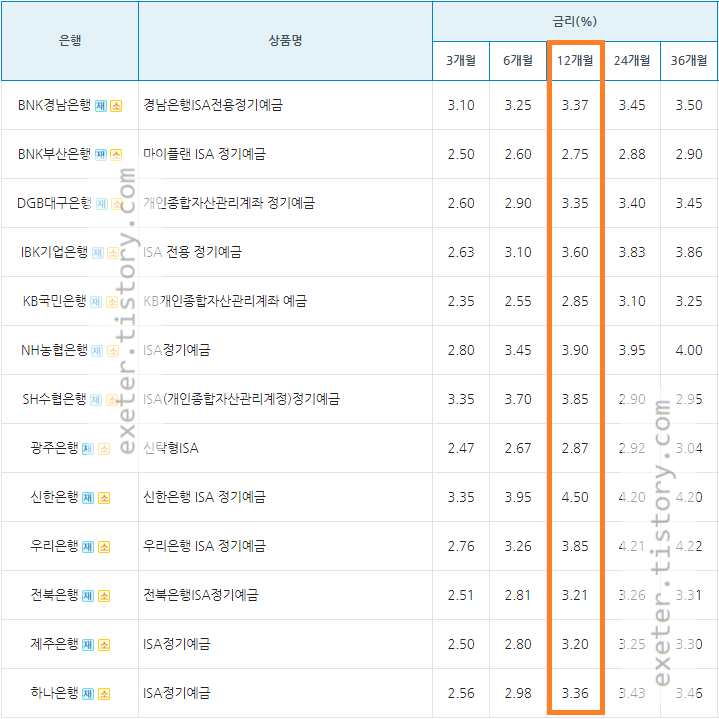Viewport: 719px width, 719px height.
Task: Open the 마이플랜 ISA 정기예금 product
Action: click(x=204, y=154)
